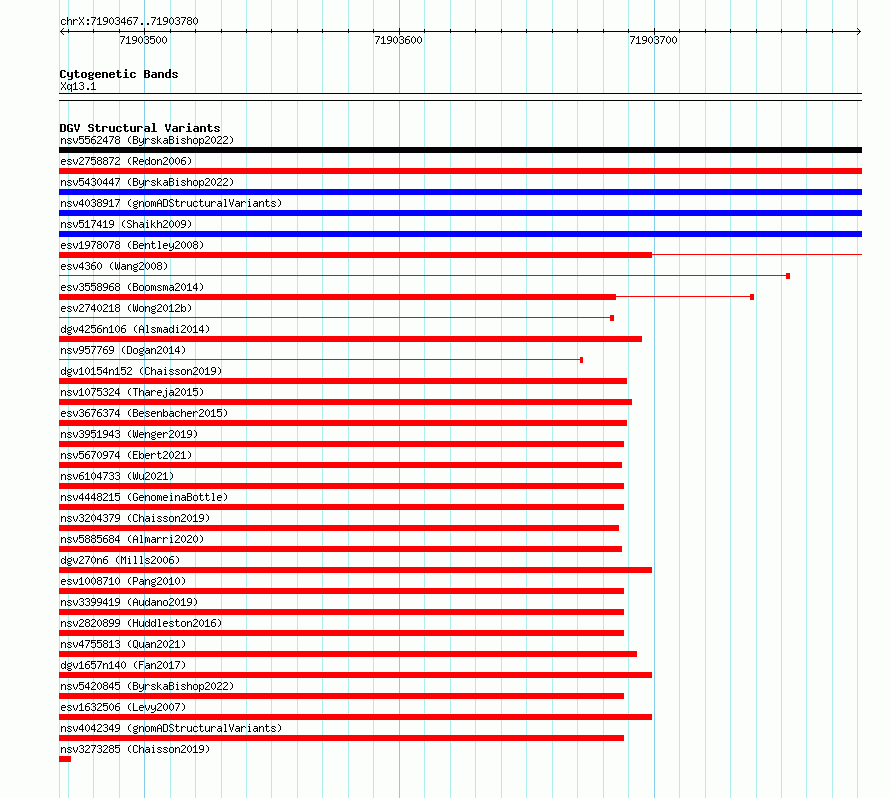Image resolution: width=890 pixels, height=798 pixels.
Task: Click the blue bar under nsv517419
Action: [x=460, y=234]
